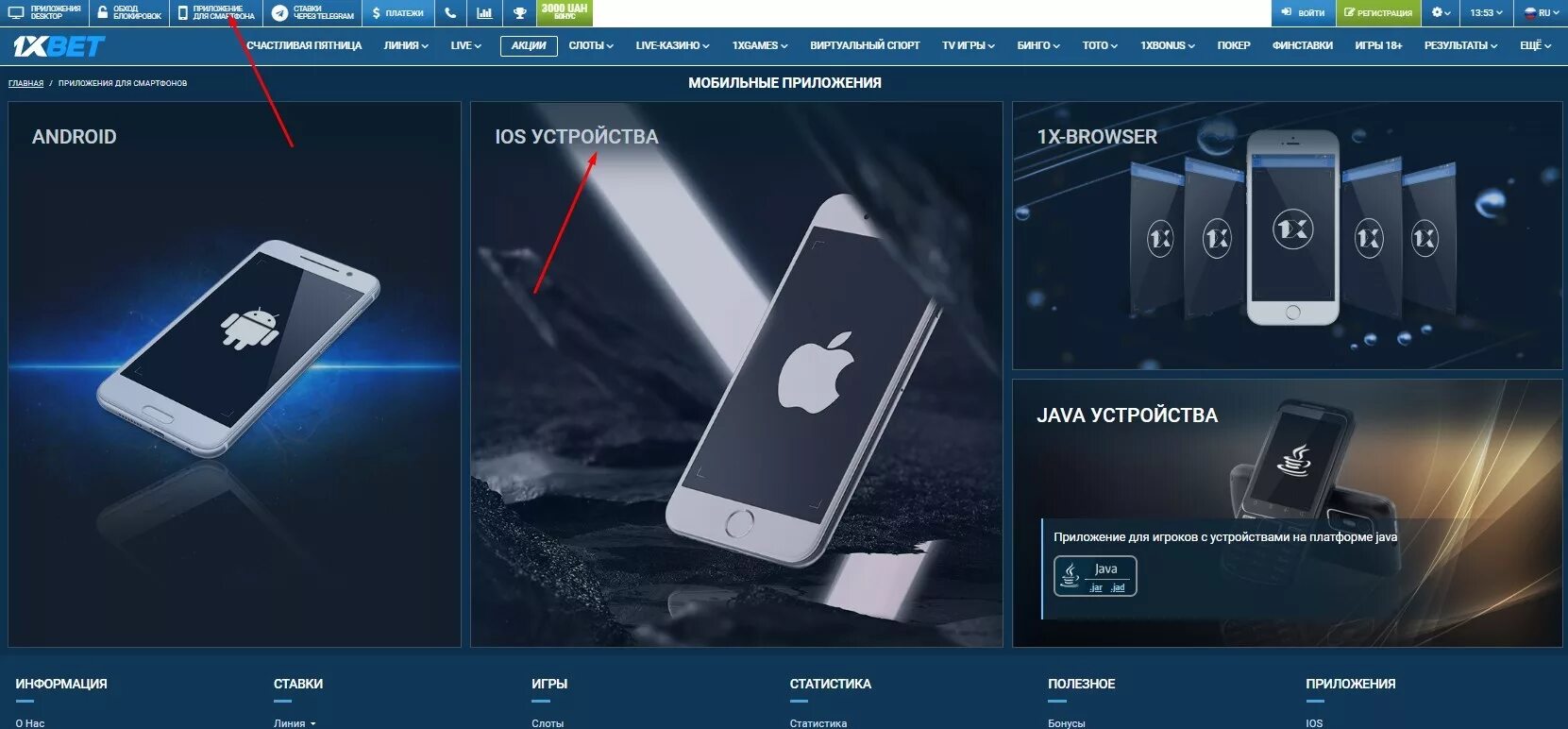1568x729 pixels.
Task: Open settings gear dropdown
Action: [1441, 13]
